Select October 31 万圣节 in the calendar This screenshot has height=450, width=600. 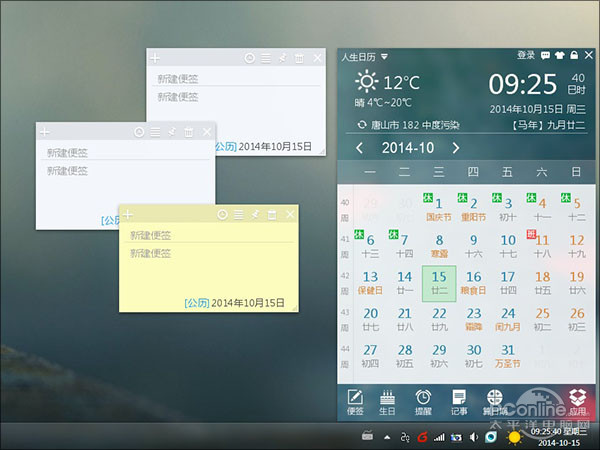(508, 356)
